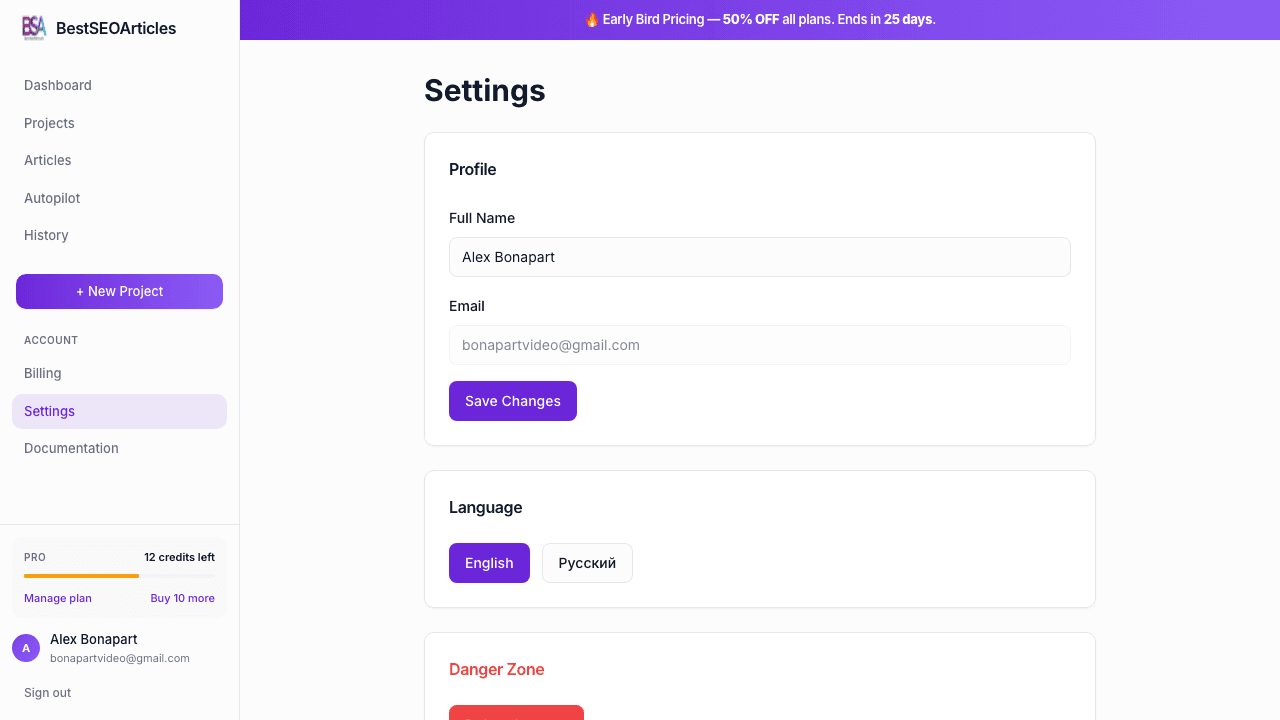Viewport: 1280px width, 720px height.
Task: Click the Full Name input field
Action: pos(759,257)
